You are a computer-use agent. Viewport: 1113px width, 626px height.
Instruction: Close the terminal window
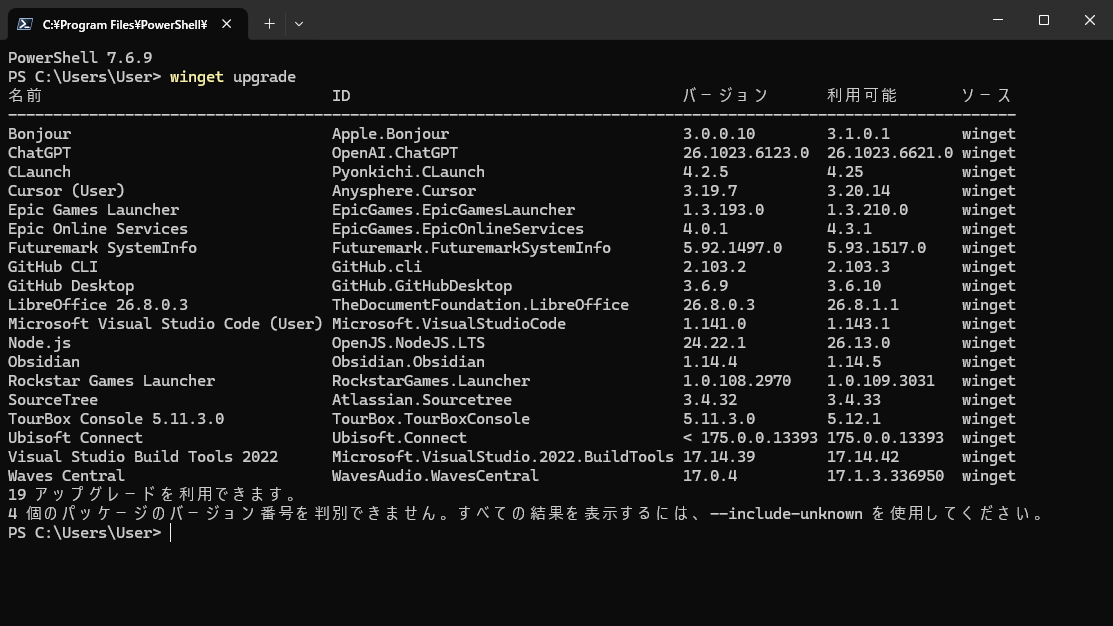(1090, 20)
